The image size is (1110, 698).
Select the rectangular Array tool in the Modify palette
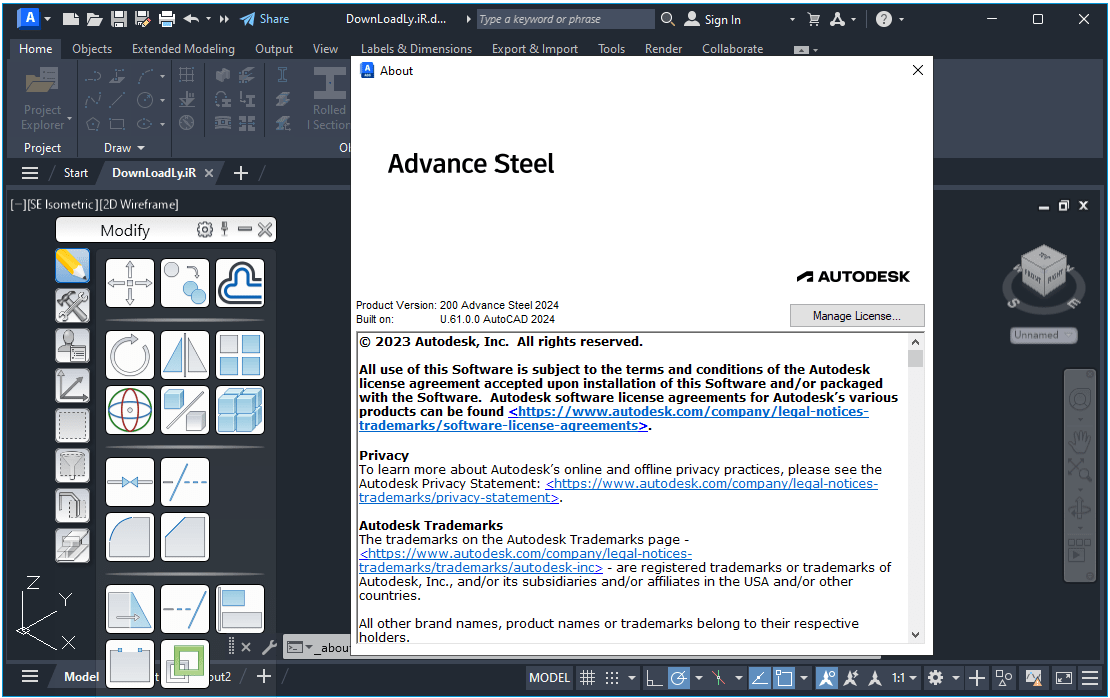(x=240, y=355)
